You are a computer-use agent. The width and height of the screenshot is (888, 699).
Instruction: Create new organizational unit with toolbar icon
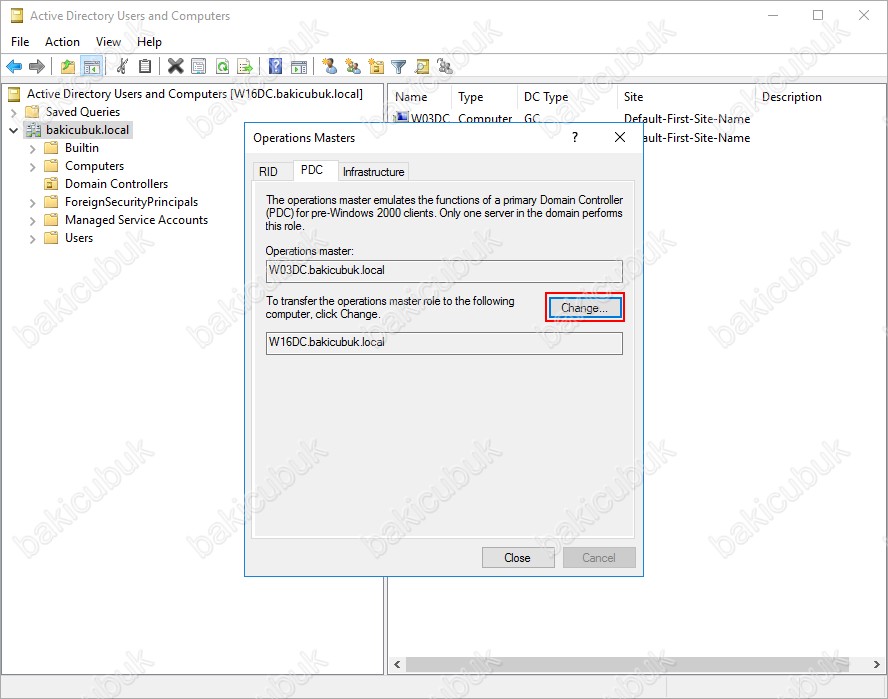coord(376,67)
